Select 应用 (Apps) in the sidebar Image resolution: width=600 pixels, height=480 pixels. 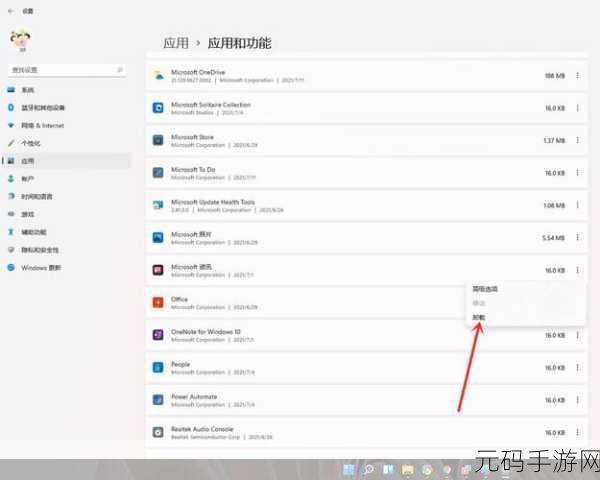click(66, 161)
